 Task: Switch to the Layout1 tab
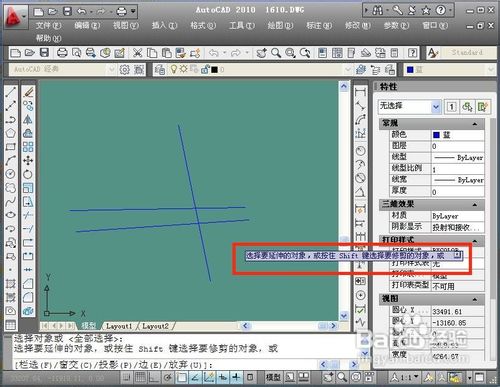pos(119,326)
